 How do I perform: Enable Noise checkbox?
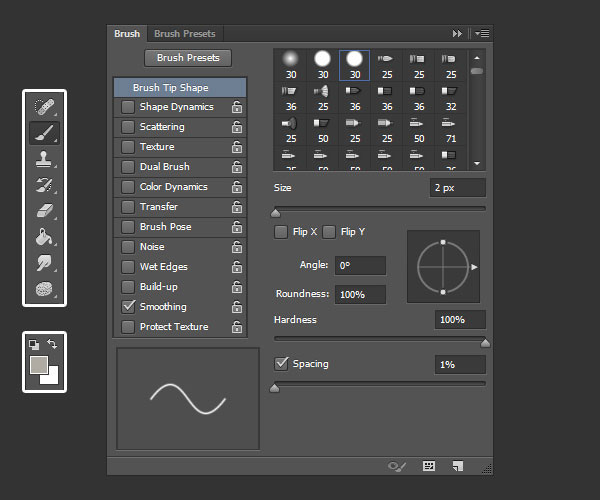[x=128, y=247]
